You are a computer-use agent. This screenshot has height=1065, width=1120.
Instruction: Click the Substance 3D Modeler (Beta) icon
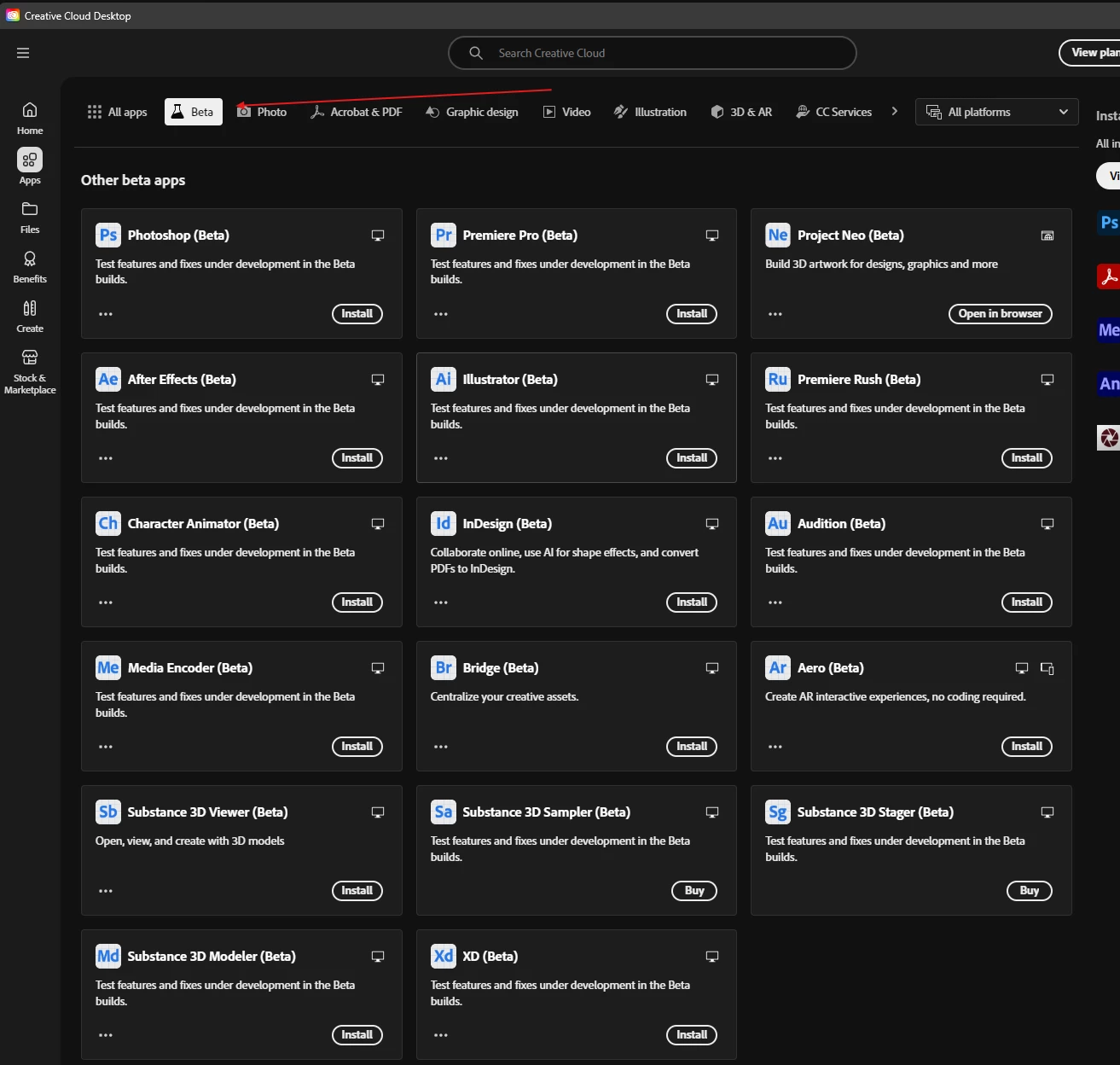108,956
